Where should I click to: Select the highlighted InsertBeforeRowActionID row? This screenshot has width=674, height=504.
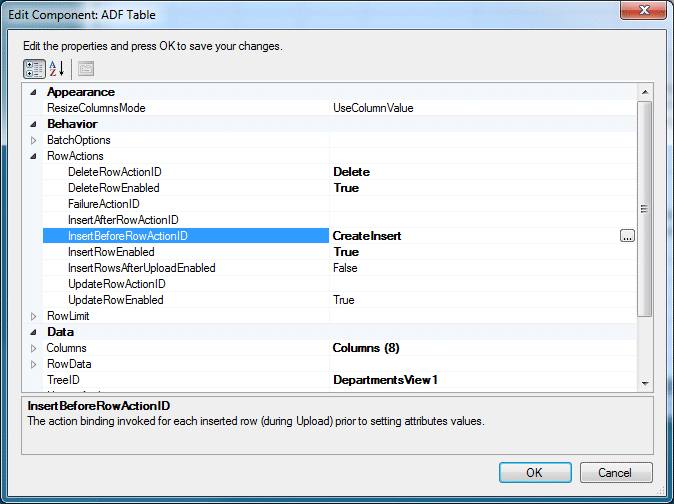[x=186, y=236]
